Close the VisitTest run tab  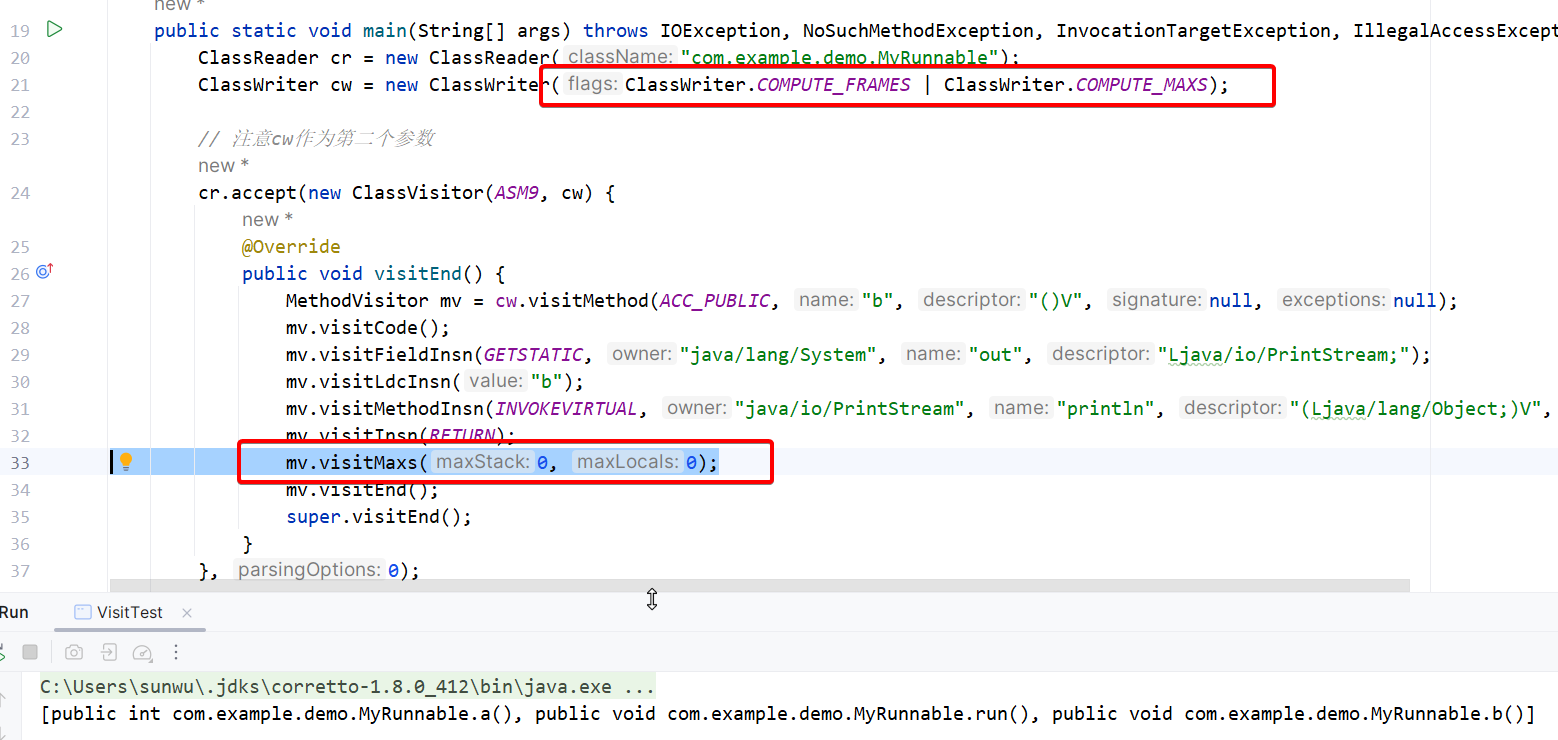coord(187,613)
